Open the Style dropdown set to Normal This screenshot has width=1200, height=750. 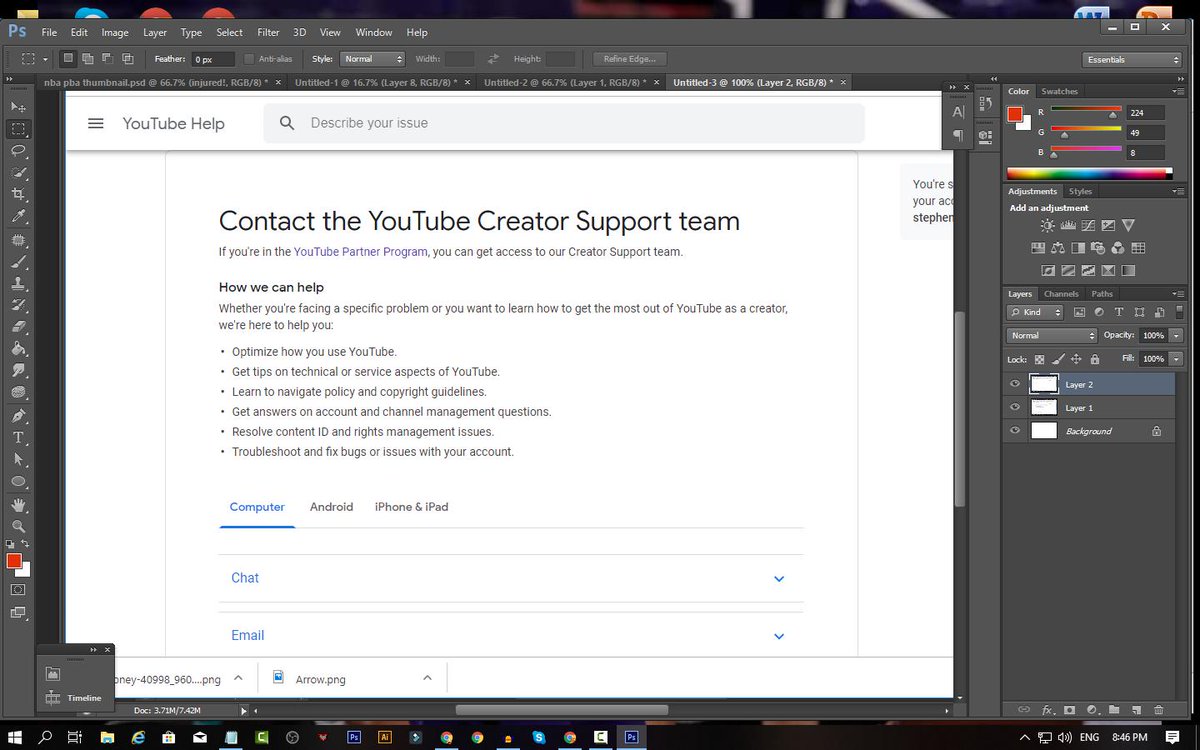coord(372,59)
